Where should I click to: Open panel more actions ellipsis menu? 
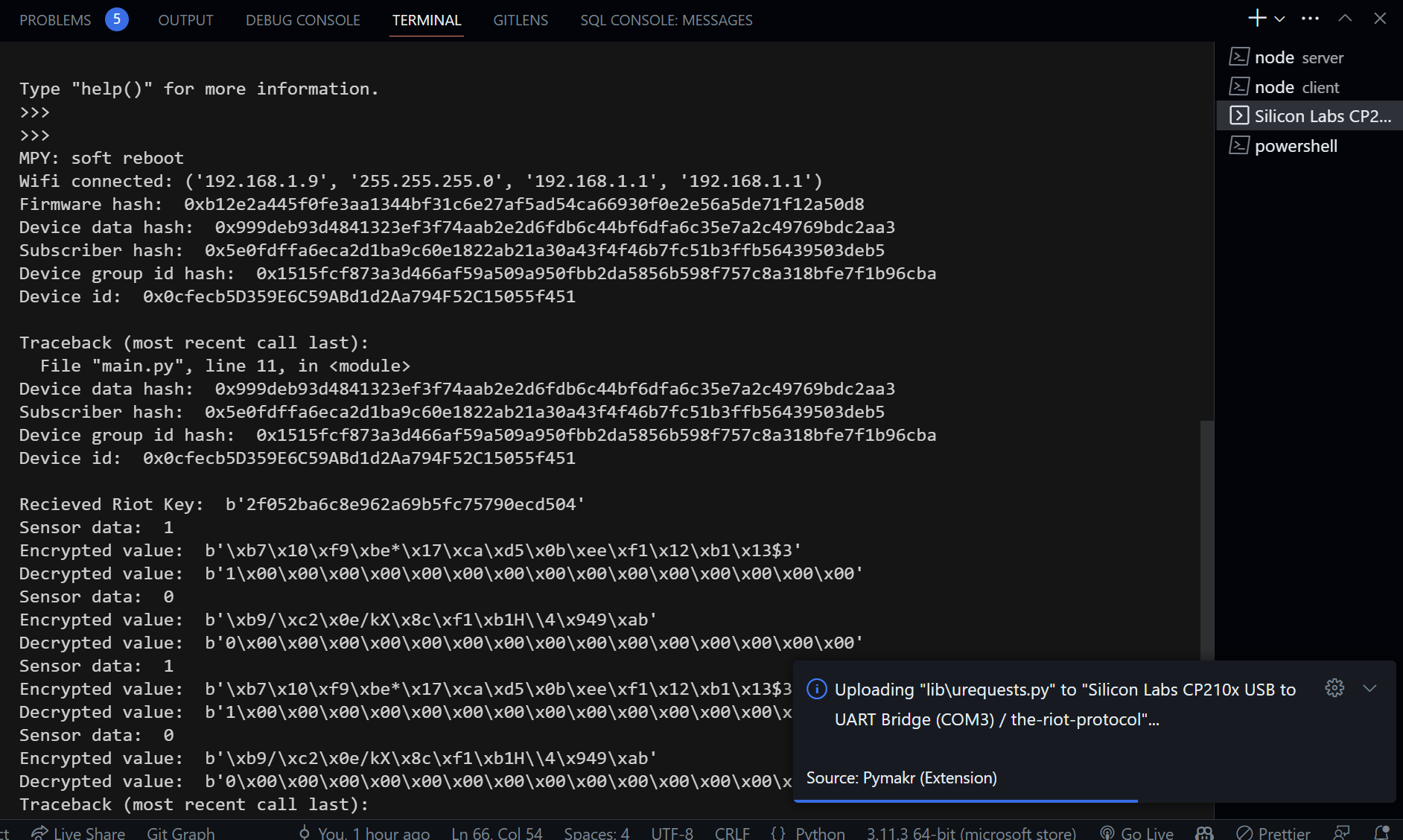[1311, 19]
